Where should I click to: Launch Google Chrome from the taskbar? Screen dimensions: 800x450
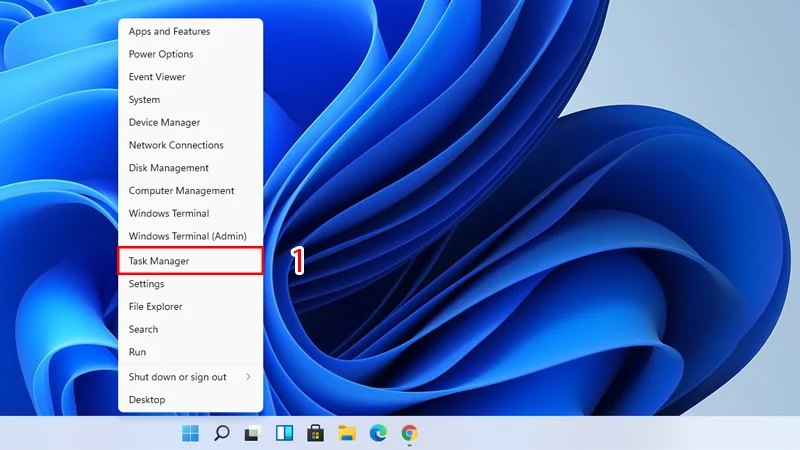(409, 433)
